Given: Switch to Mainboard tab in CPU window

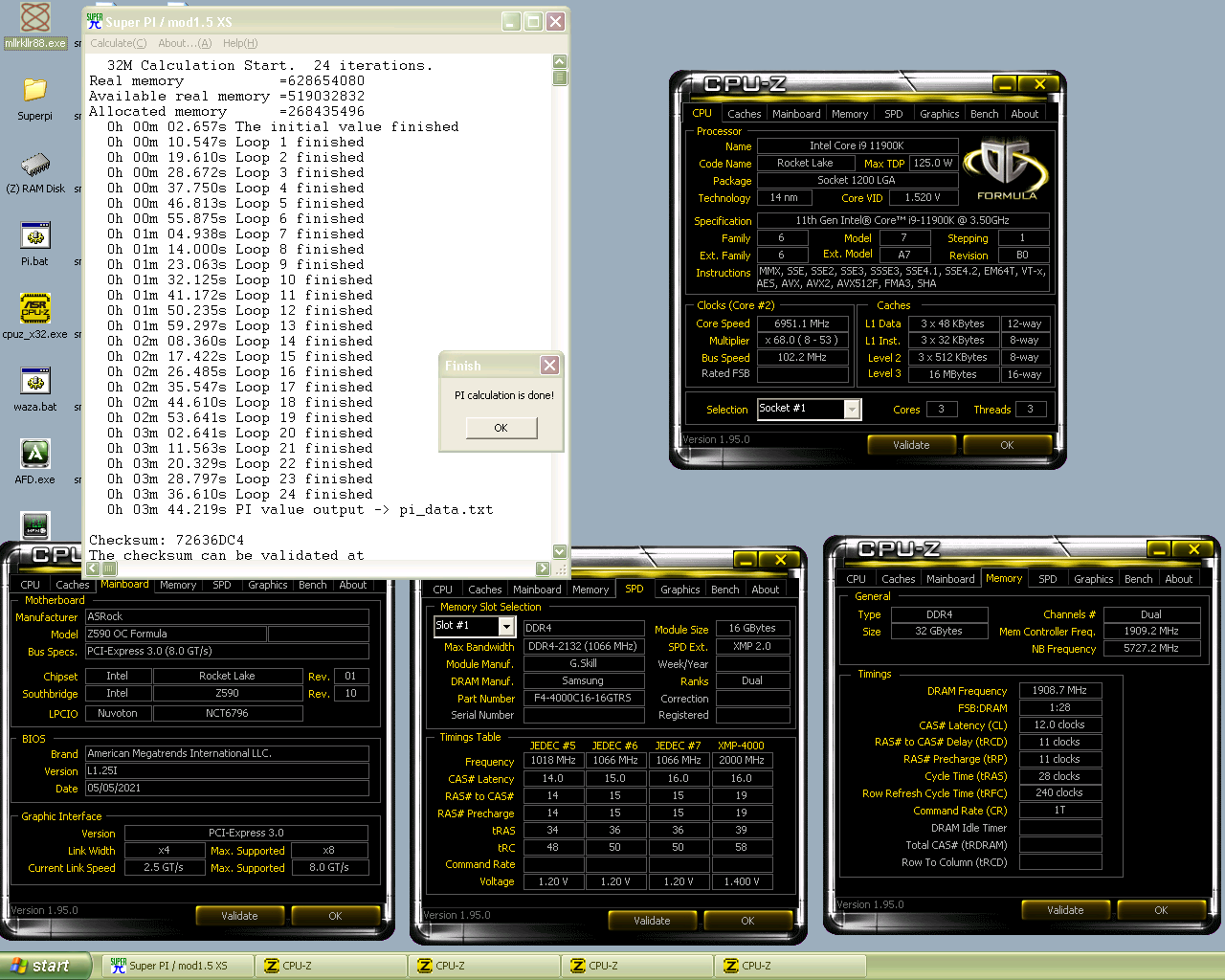Looking at the screenshot, I should (x=796, y=114).
